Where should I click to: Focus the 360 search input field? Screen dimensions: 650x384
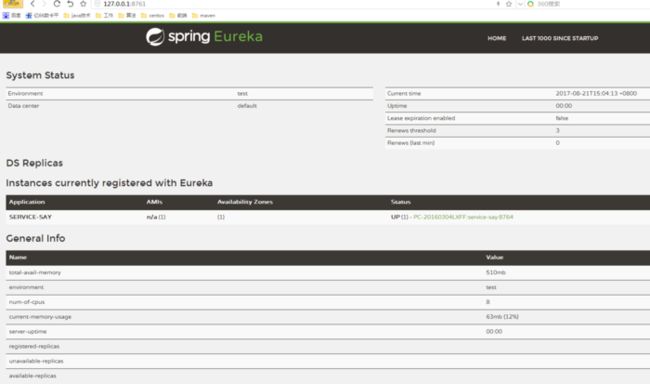593,4
